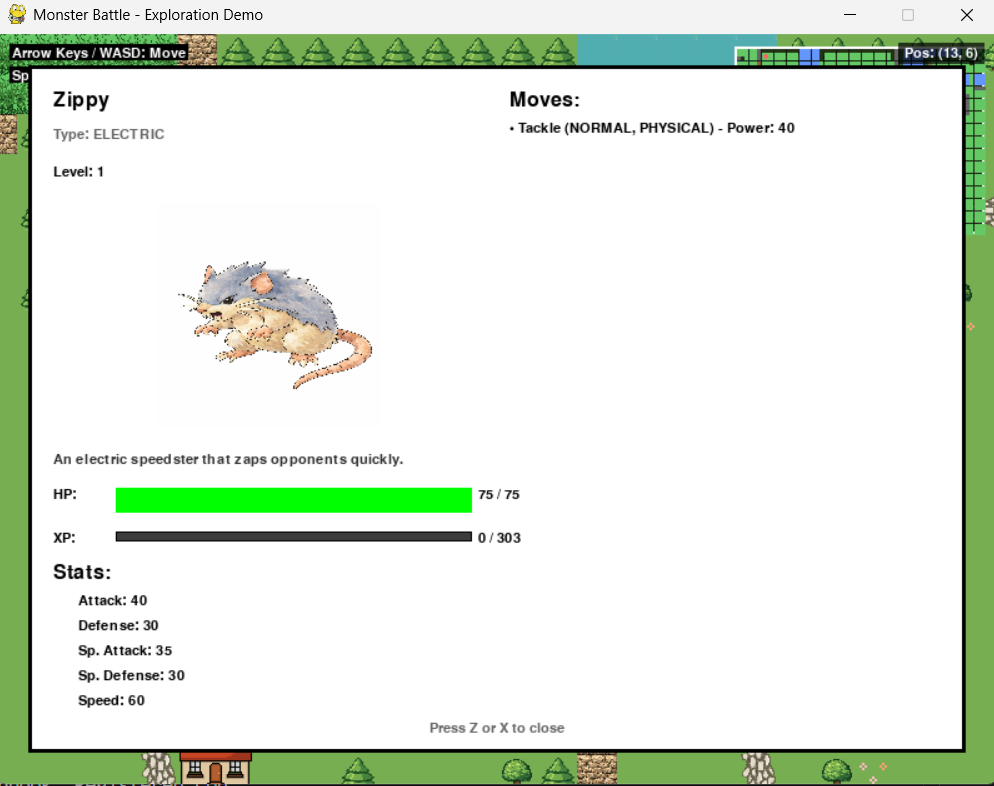This screenshot has width=994, height=786.
Task: Click the 'Speed: 60' stat
Action: [112, 700]
